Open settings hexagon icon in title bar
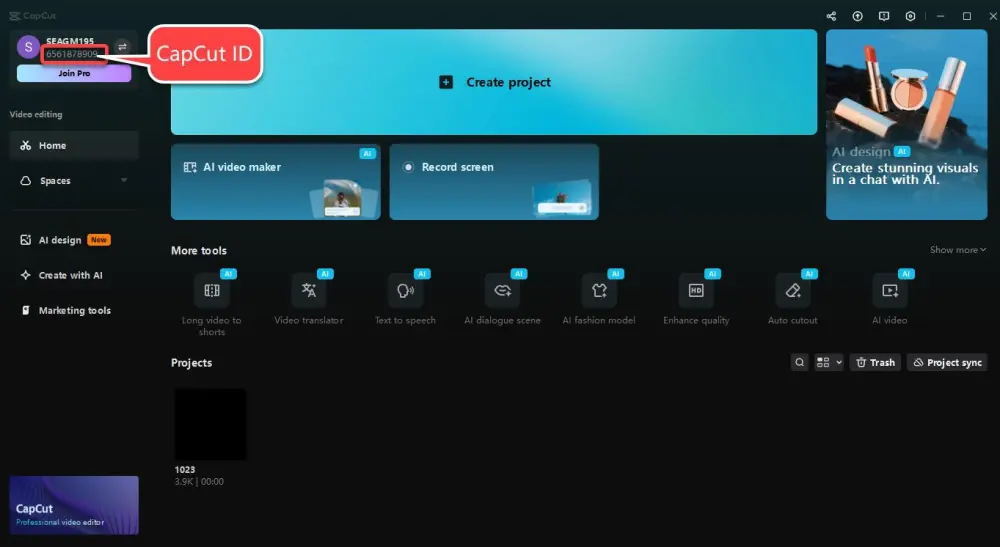Screen dimensions: 1000x547 point(910,16)
